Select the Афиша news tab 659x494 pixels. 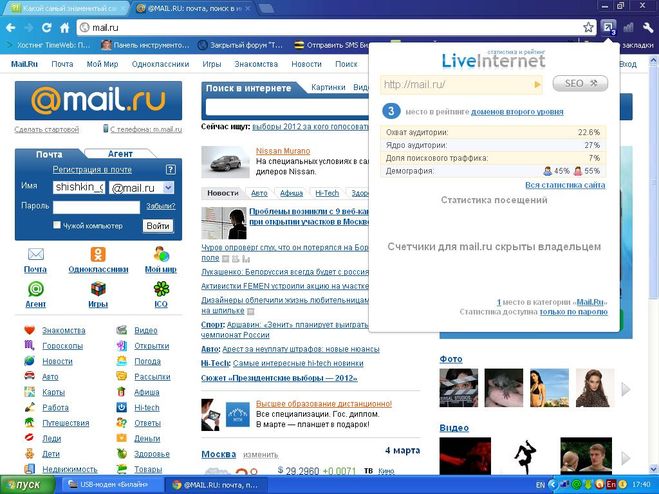tap(291, 193)
